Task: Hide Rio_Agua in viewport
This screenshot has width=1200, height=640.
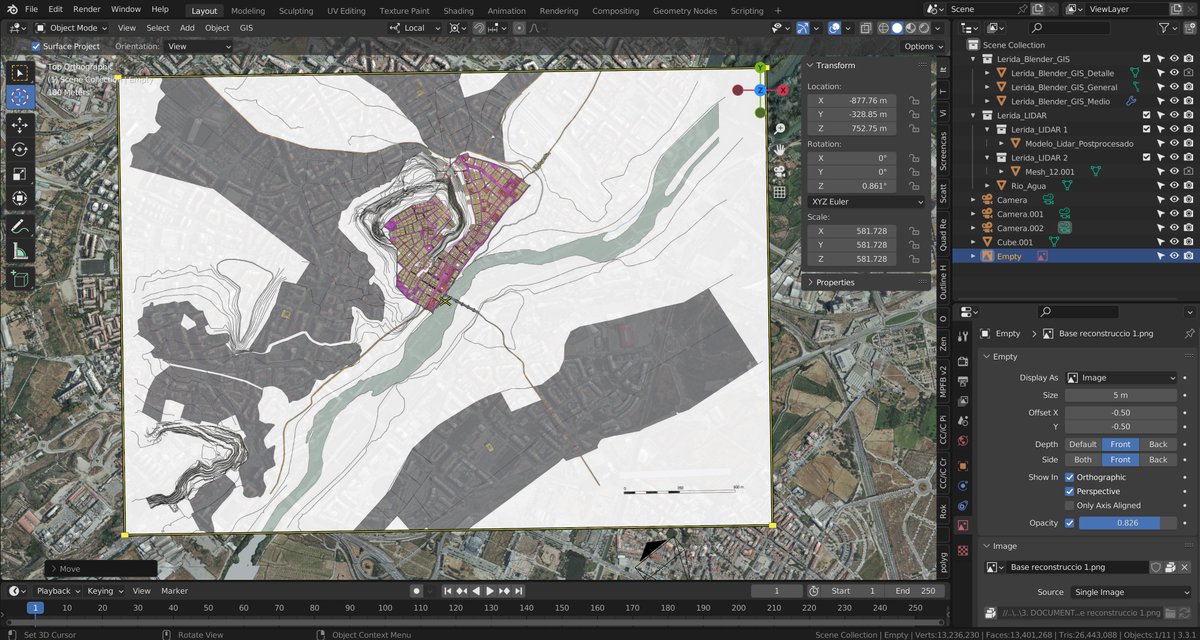Action: [x=1174, y=185]
